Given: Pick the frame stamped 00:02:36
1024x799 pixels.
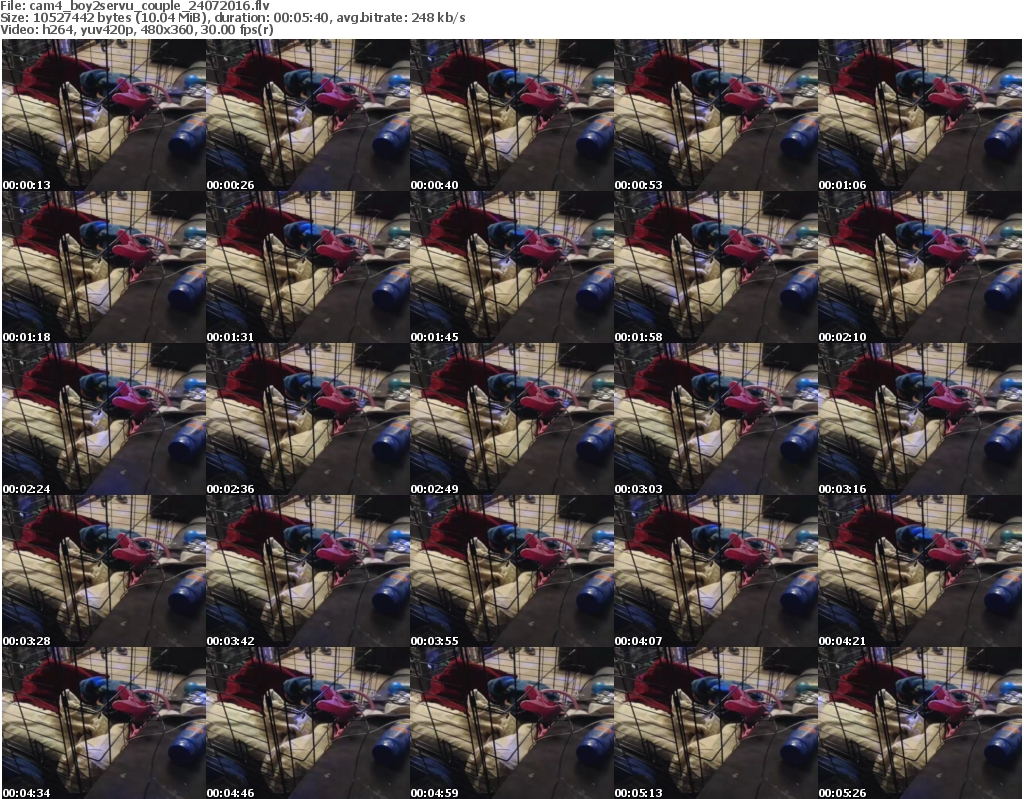Looking at the screenshot, I should (x=308, y=419).
